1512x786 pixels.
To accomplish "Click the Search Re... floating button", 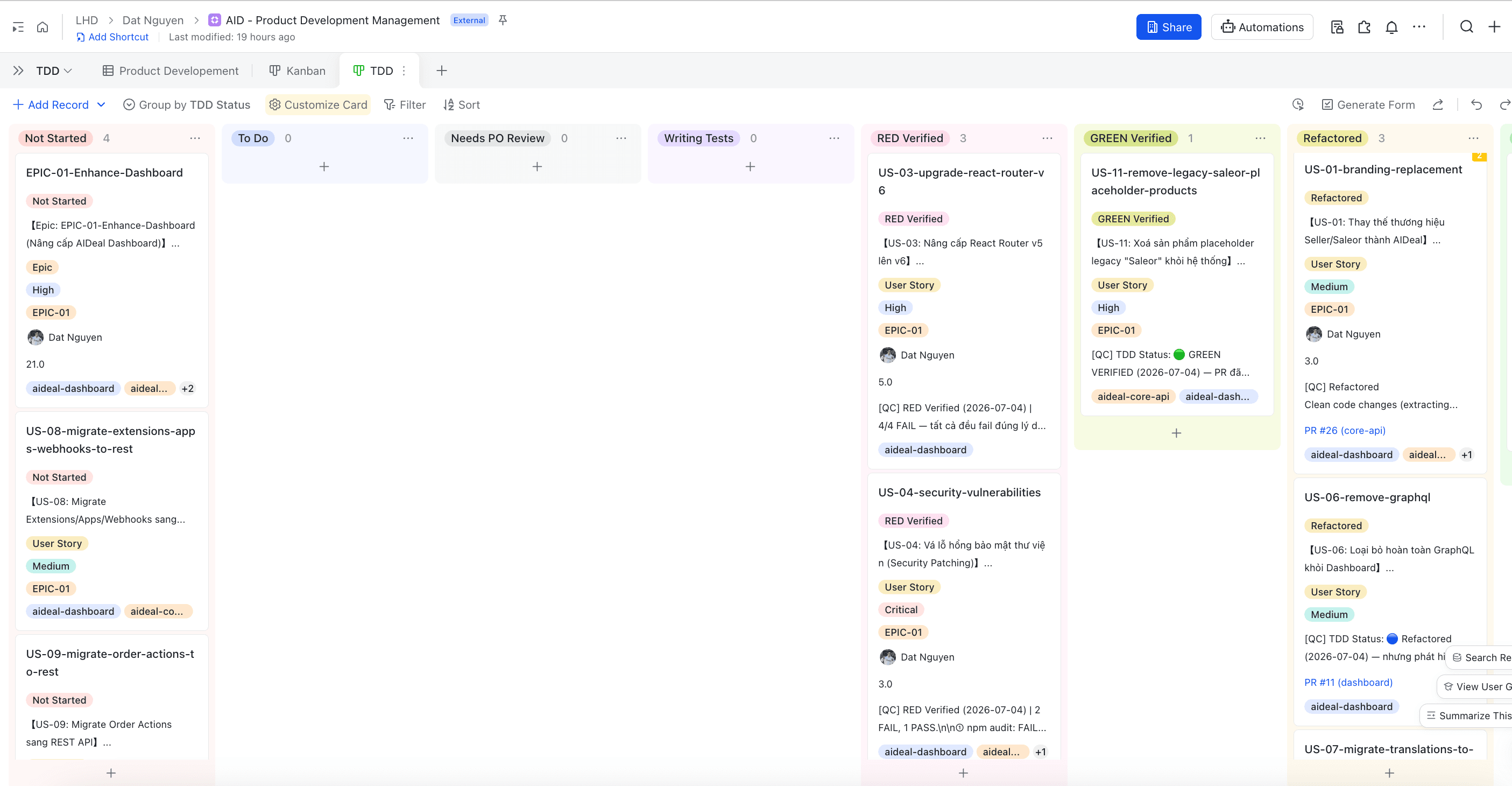I will 1480,657.
